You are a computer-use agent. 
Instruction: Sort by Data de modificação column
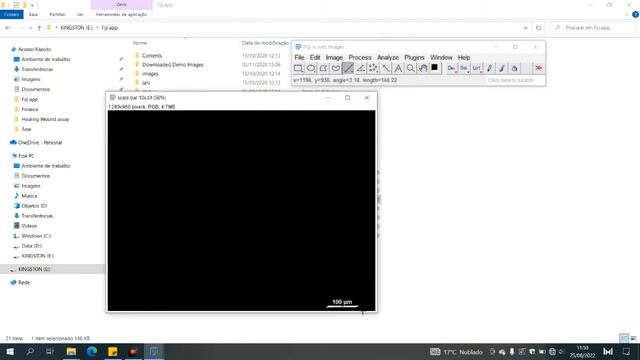(265, 43)
